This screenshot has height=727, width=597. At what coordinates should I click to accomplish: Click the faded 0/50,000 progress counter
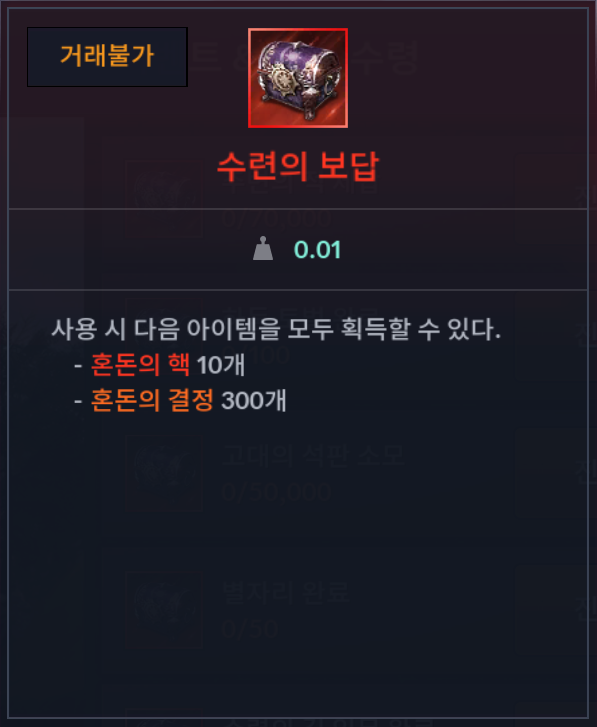point(277,491)
